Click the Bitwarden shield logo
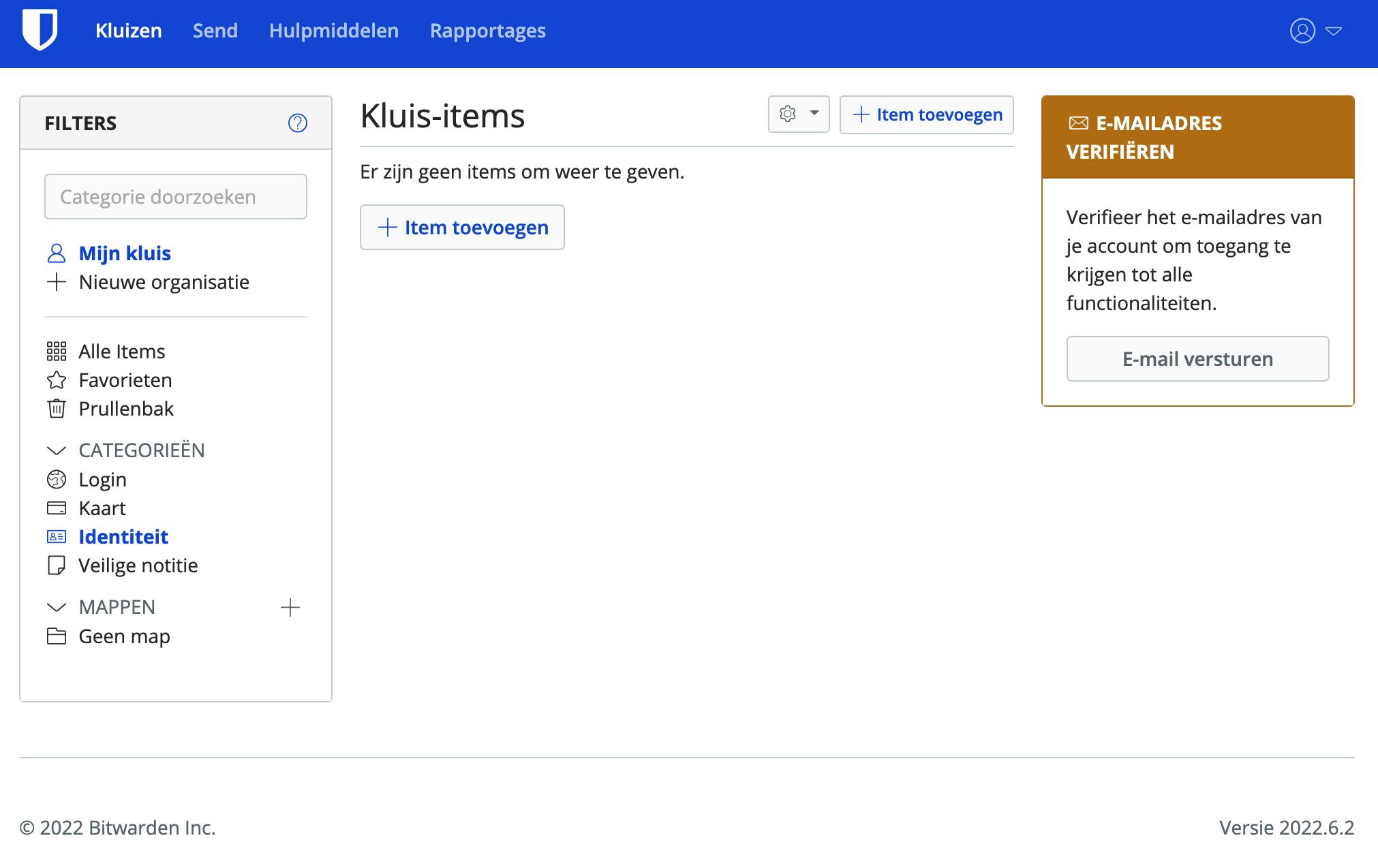Image resolution: width=1378 pixels, height=868 pixels. pyautogui.click(x=40, y=31)
